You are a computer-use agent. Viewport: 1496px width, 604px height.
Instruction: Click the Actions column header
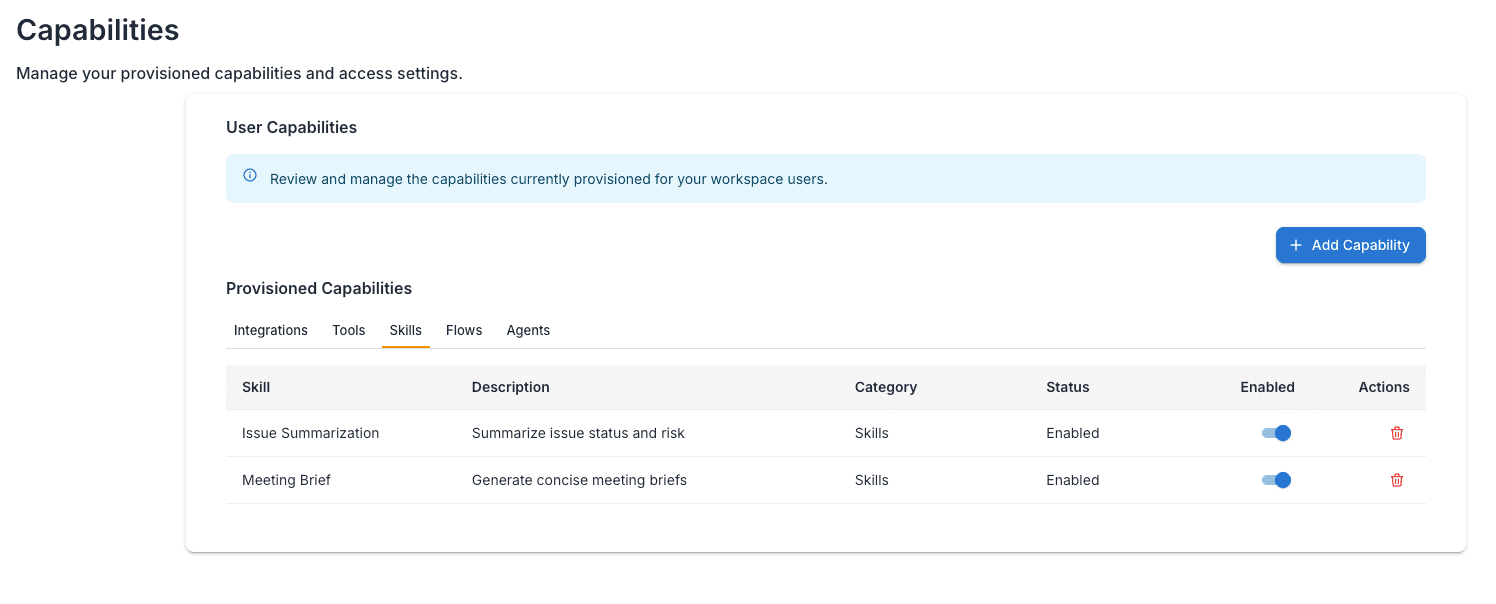point(1383,387)
